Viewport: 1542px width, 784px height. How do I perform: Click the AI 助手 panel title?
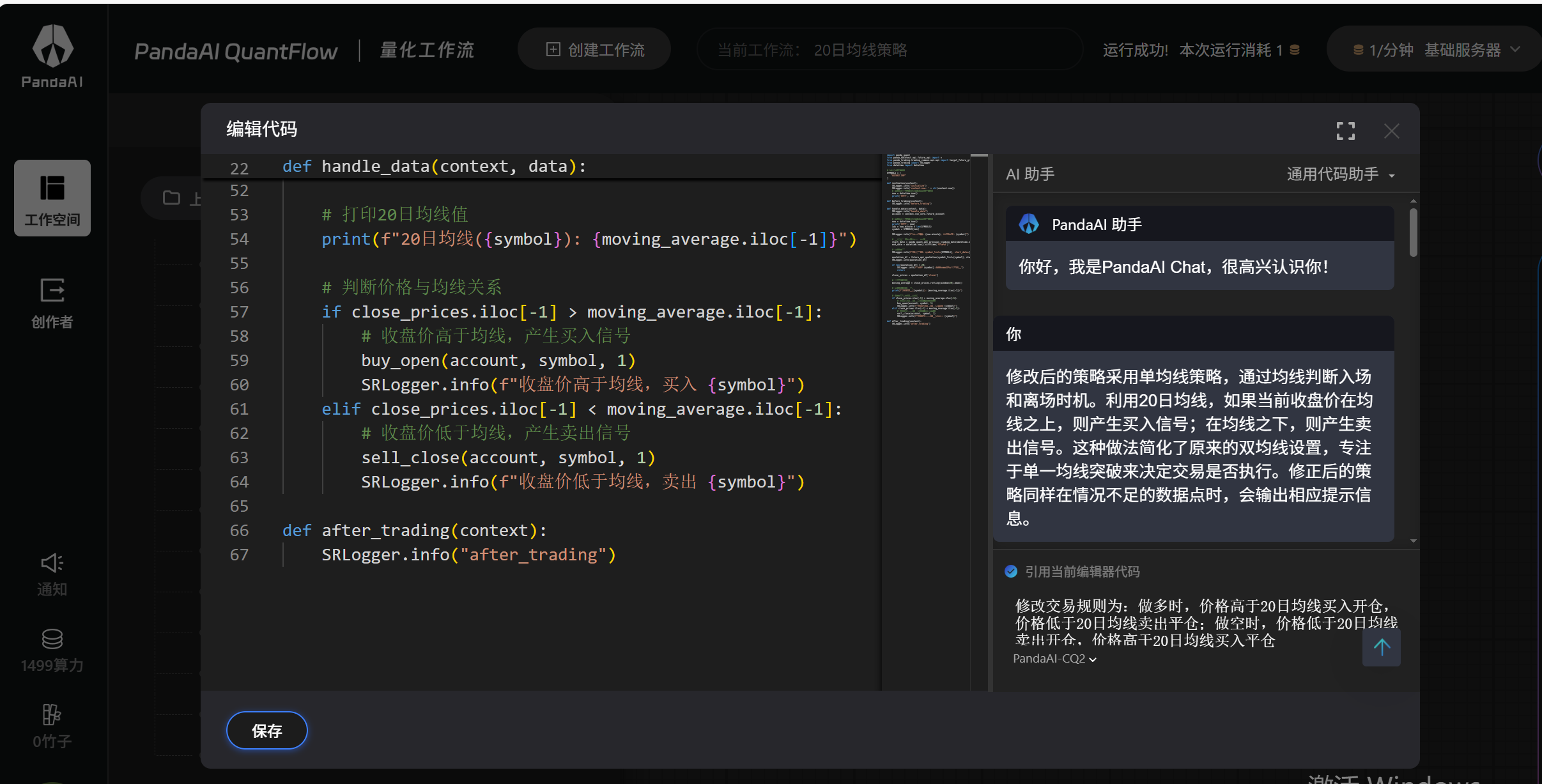coord(1030,174)
